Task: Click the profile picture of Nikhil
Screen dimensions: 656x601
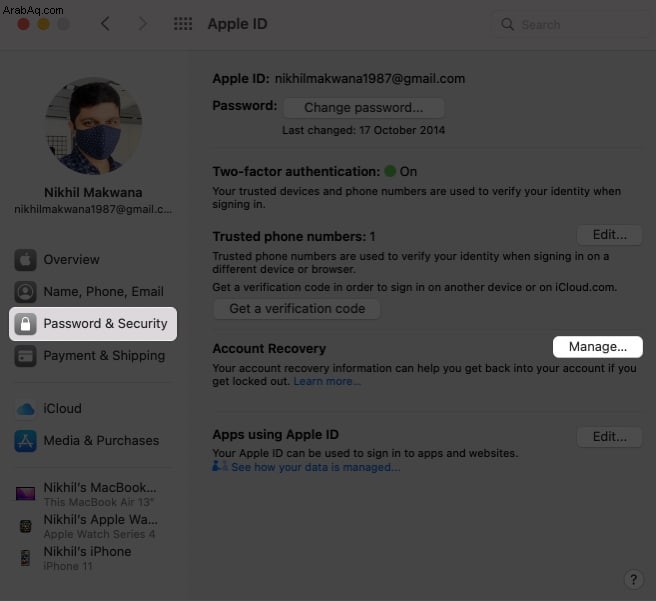Action: point(94,126)
